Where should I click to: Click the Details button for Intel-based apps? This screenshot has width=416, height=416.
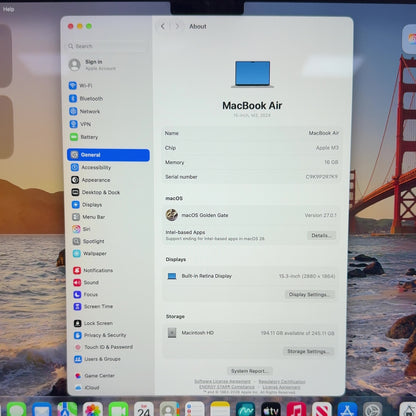(x=321, y=235)
